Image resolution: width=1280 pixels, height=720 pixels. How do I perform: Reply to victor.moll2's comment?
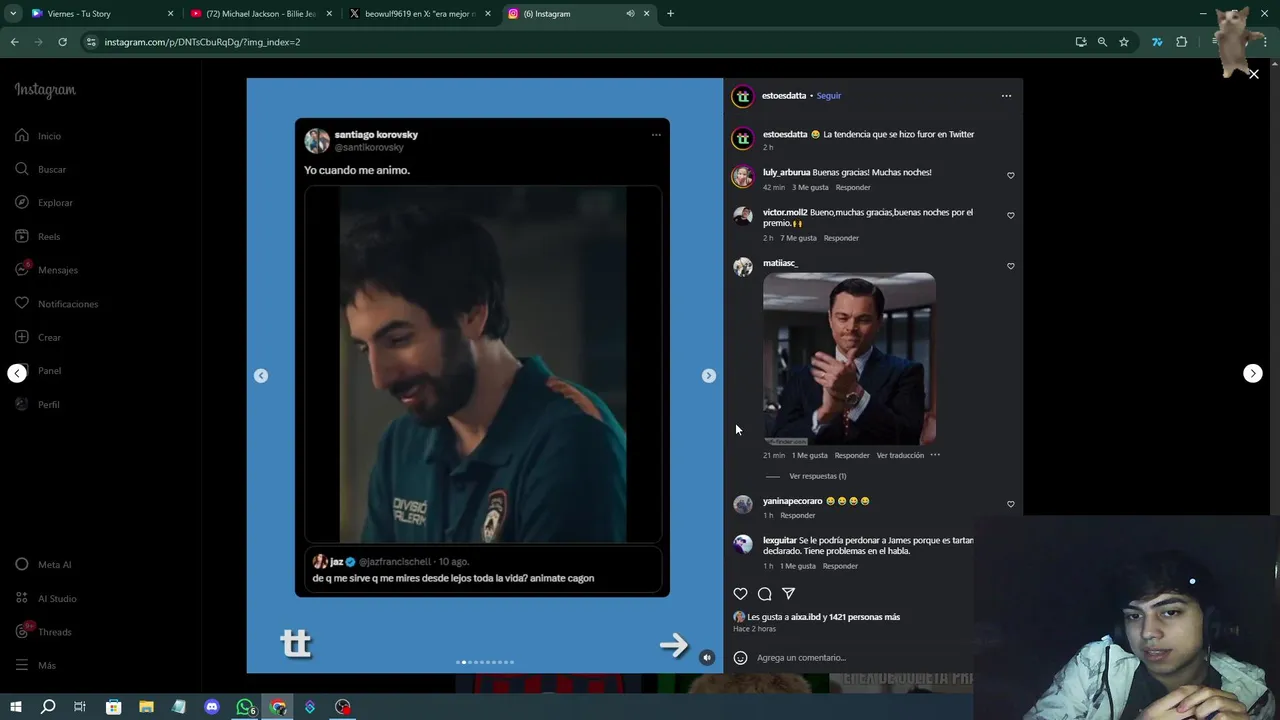pyautogui.click(x=841, y=238)
